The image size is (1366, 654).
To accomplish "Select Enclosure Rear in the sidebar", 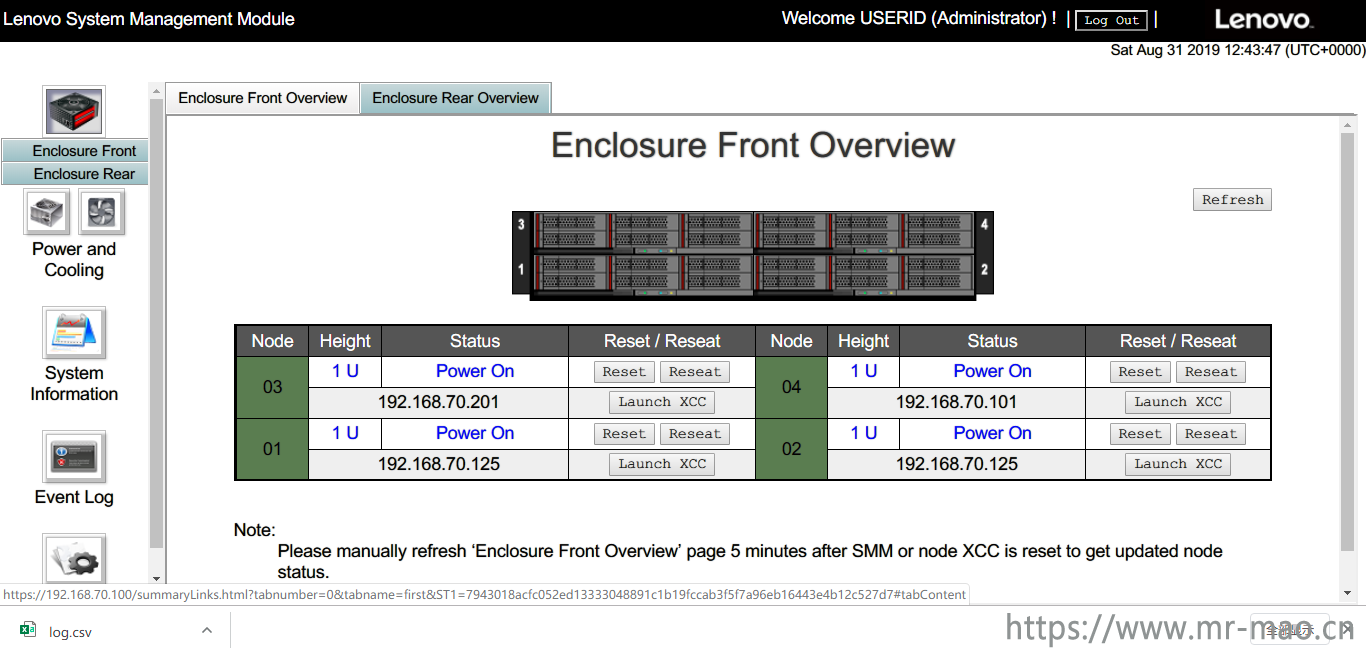I will (x=75, y=174).
